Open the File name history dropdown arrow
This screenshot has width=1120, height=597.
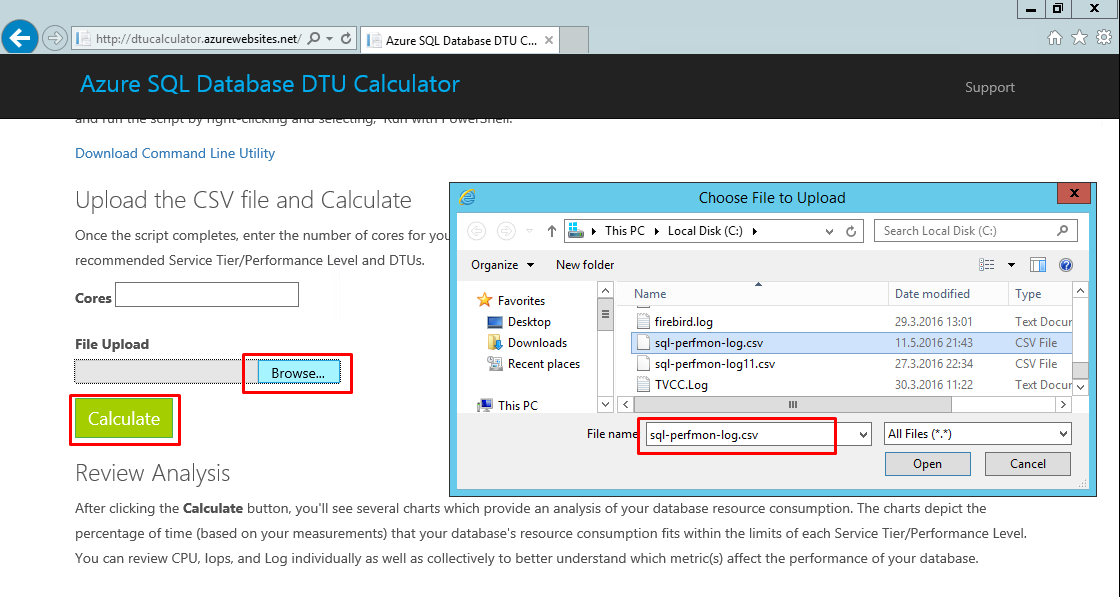point(863,434)
